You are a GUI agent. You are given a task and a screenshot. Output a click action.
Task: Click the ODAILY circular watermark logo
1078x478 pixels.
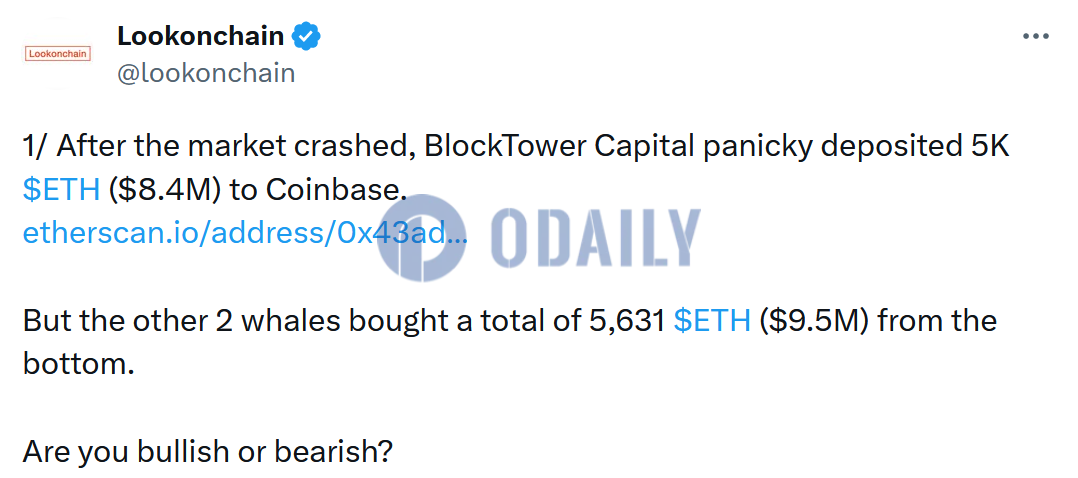(423, 238)
